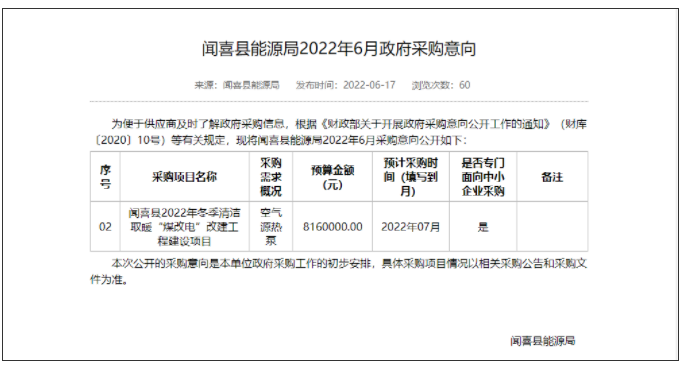Click the view count 浏览次数: 60

click(441, 85)
